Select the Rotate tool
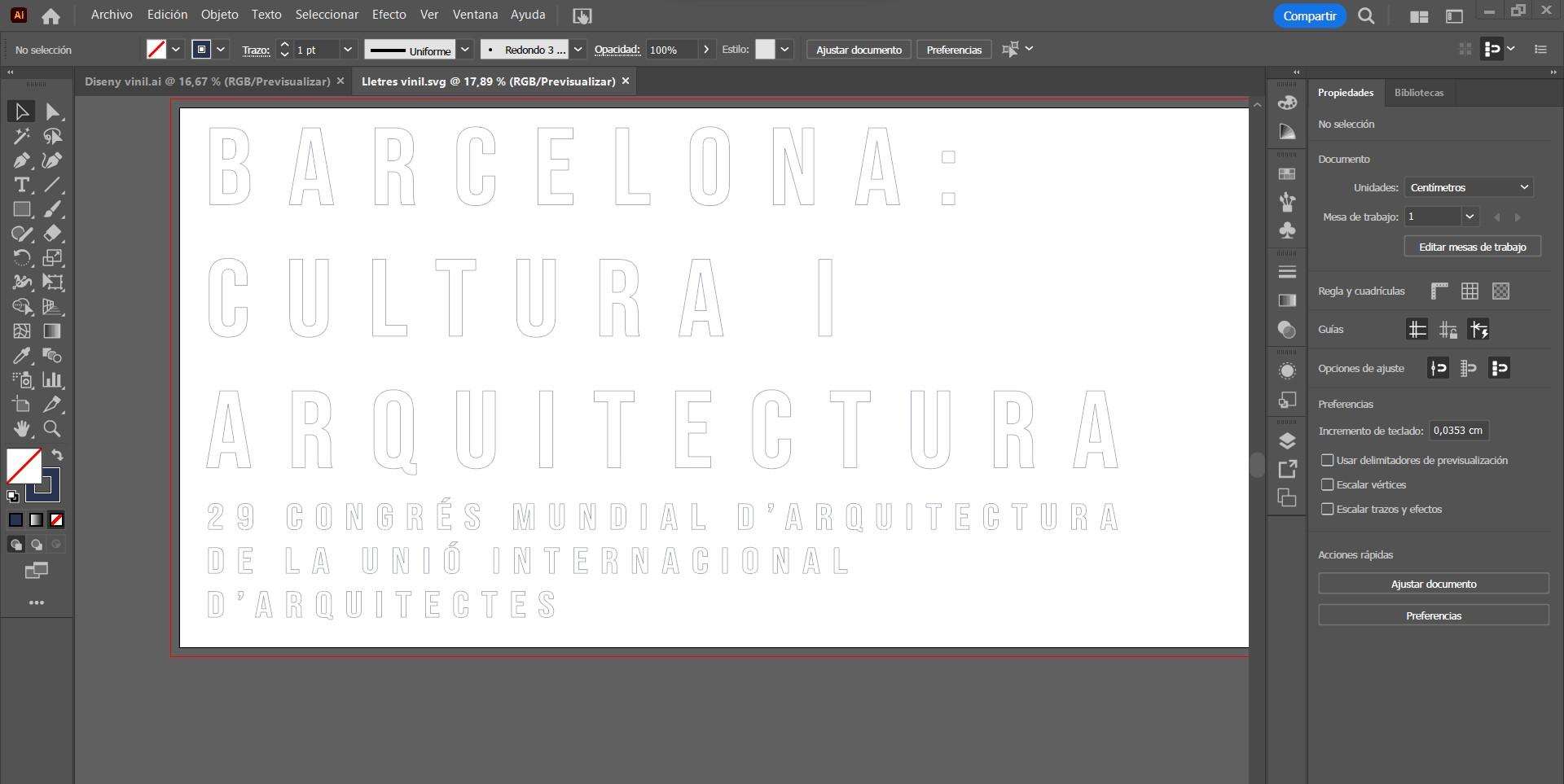This screenshot has width=1564, height=784. pos(21,258)
